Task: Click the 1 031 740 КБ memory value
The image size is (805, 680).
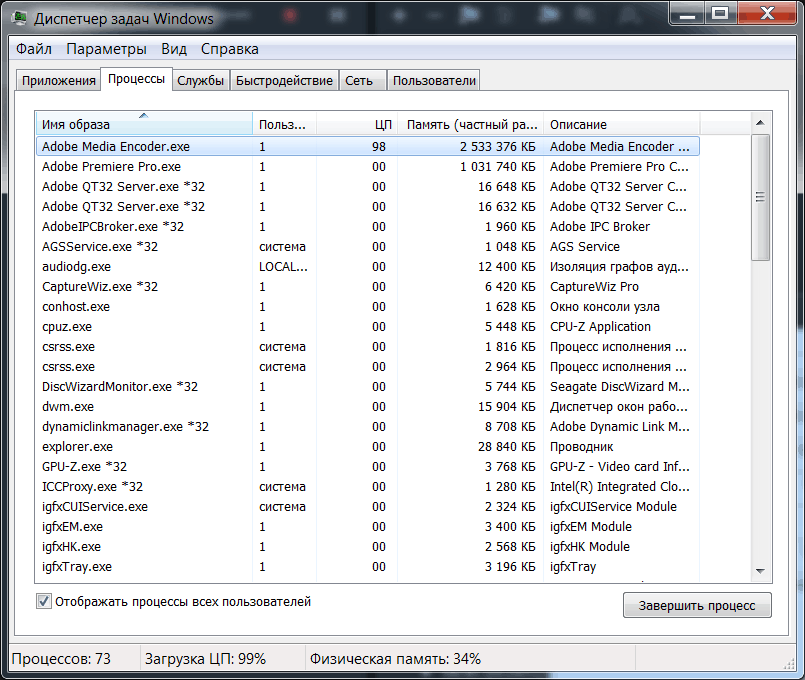Action: click(x=497, y=167)
